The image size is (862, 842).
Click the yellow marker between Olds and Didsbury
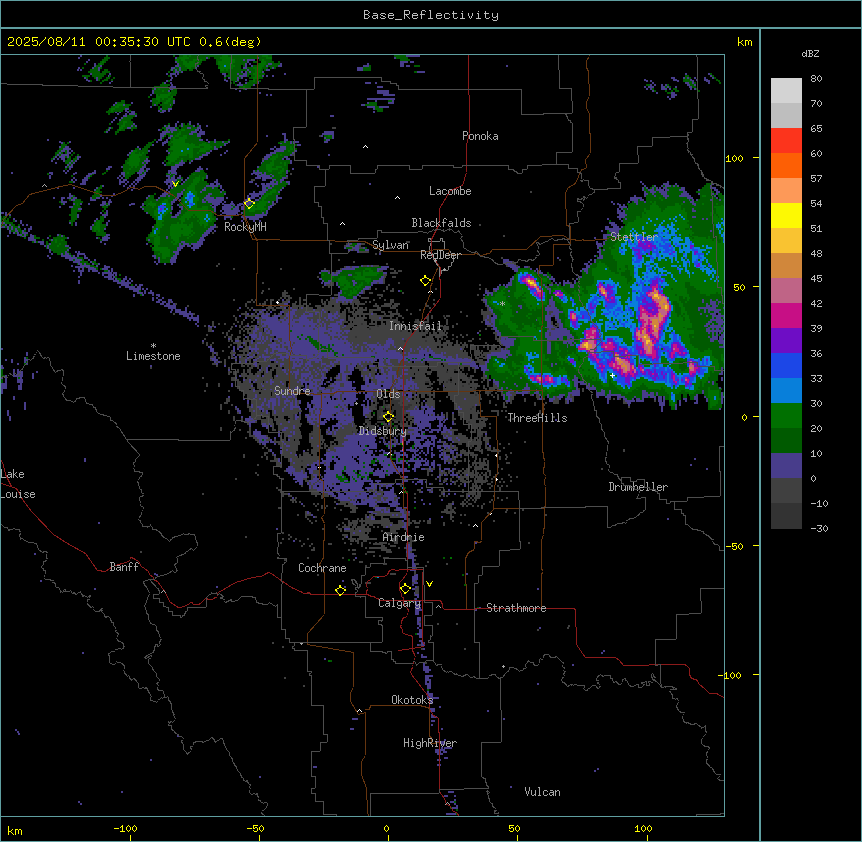pos(388,416)
